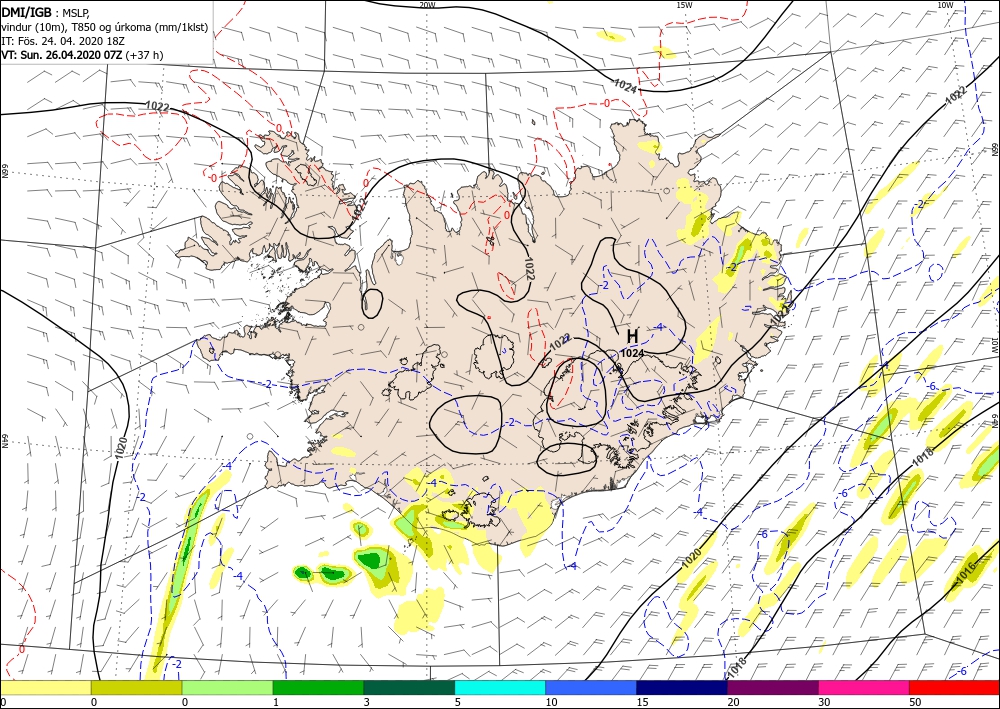Click the 1024 value beneath the H marker

point(631,353)
